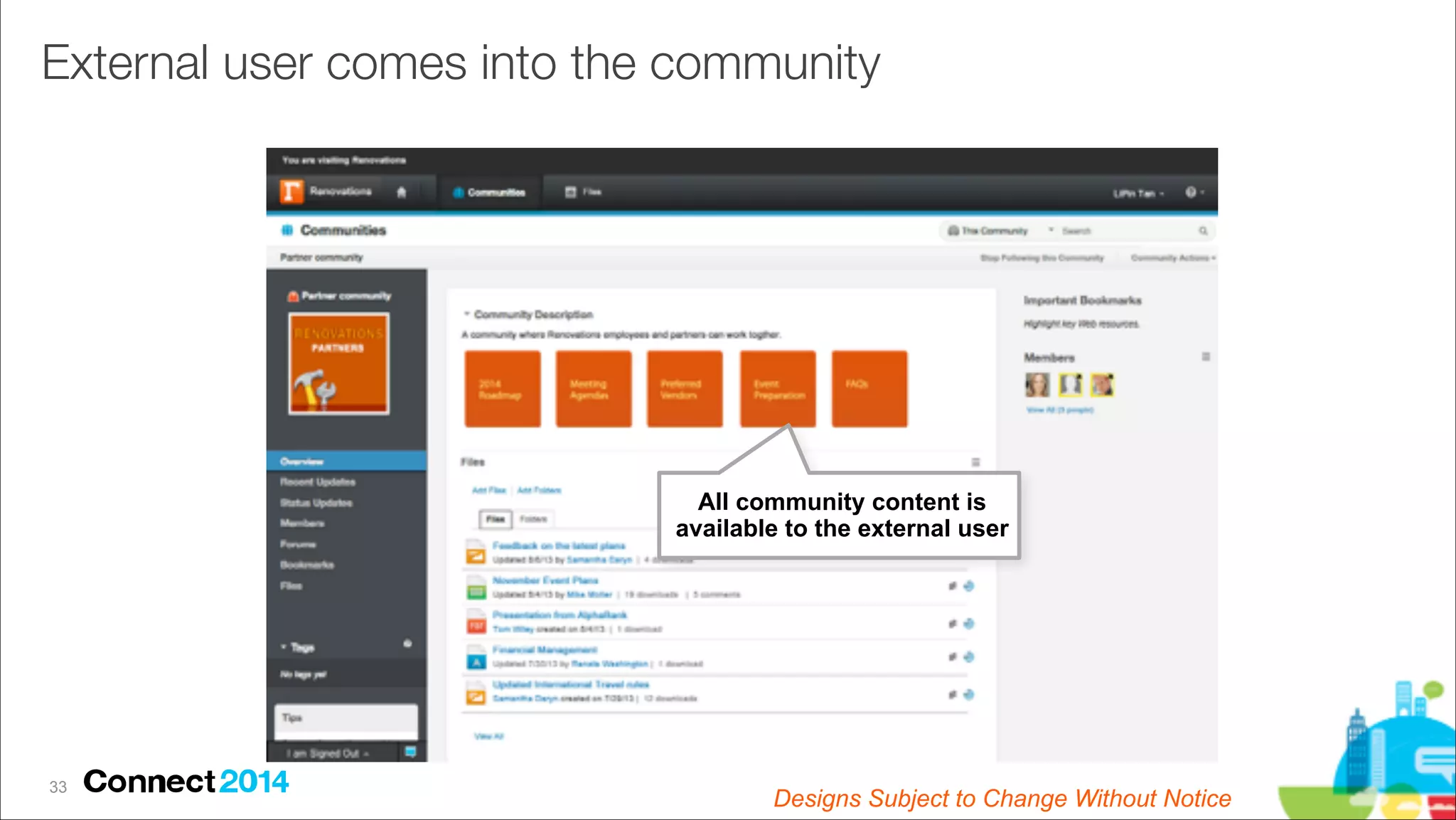
Task: Open third member's profile photo
Action: (1102, 385)
